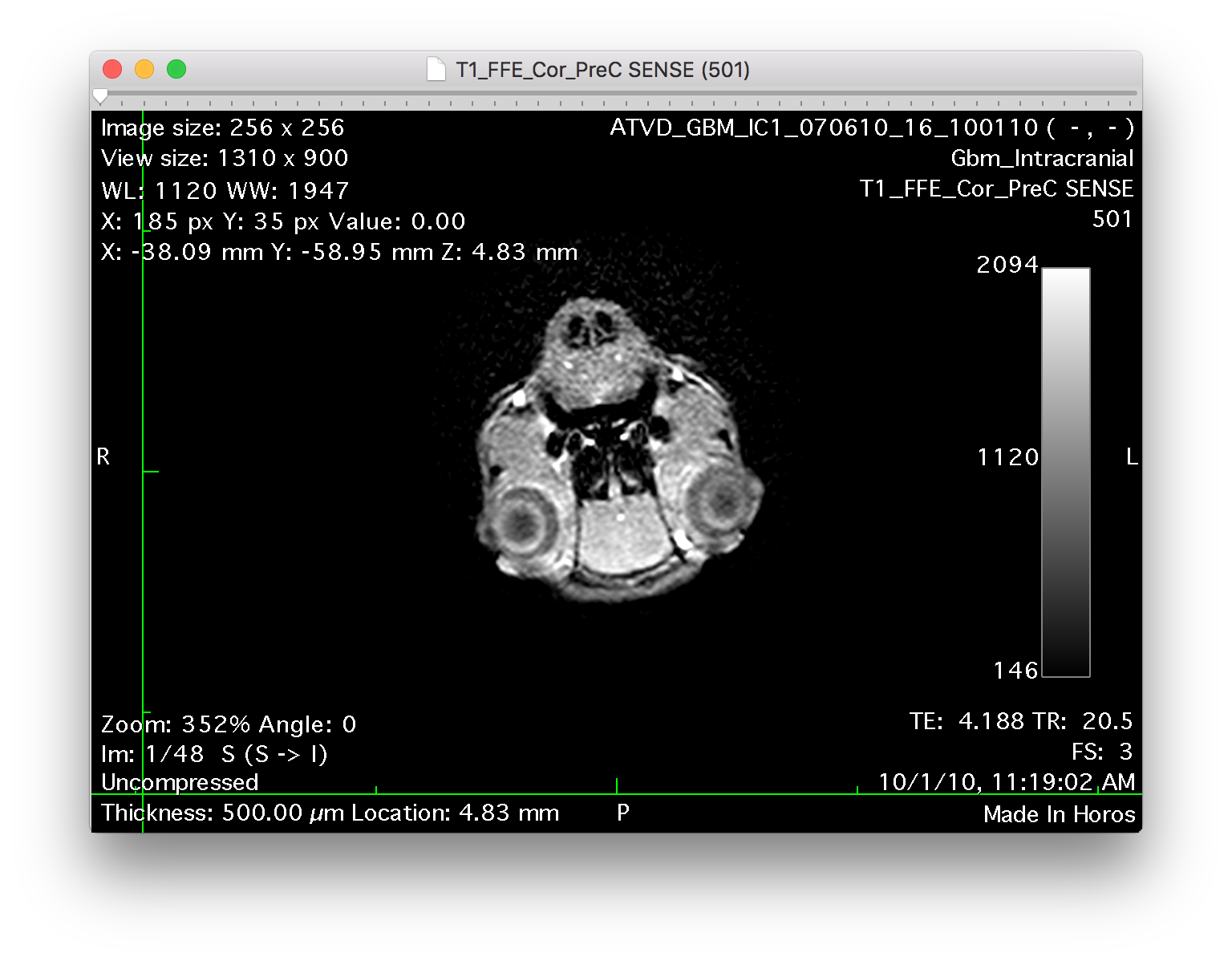Minimize the viewer window with yellow button
1232x961 pixels.
(x=144, y=70)
